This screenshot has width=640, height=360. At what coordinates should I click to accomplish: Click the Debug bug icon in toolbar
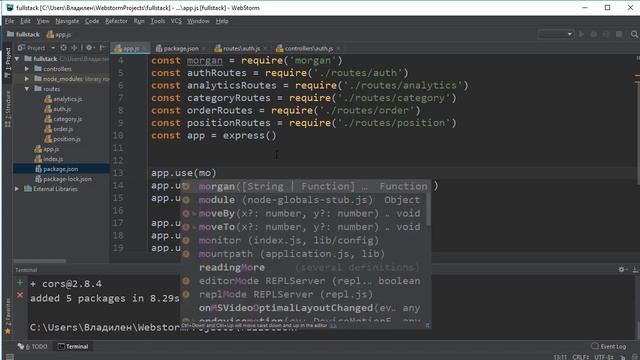594,34
